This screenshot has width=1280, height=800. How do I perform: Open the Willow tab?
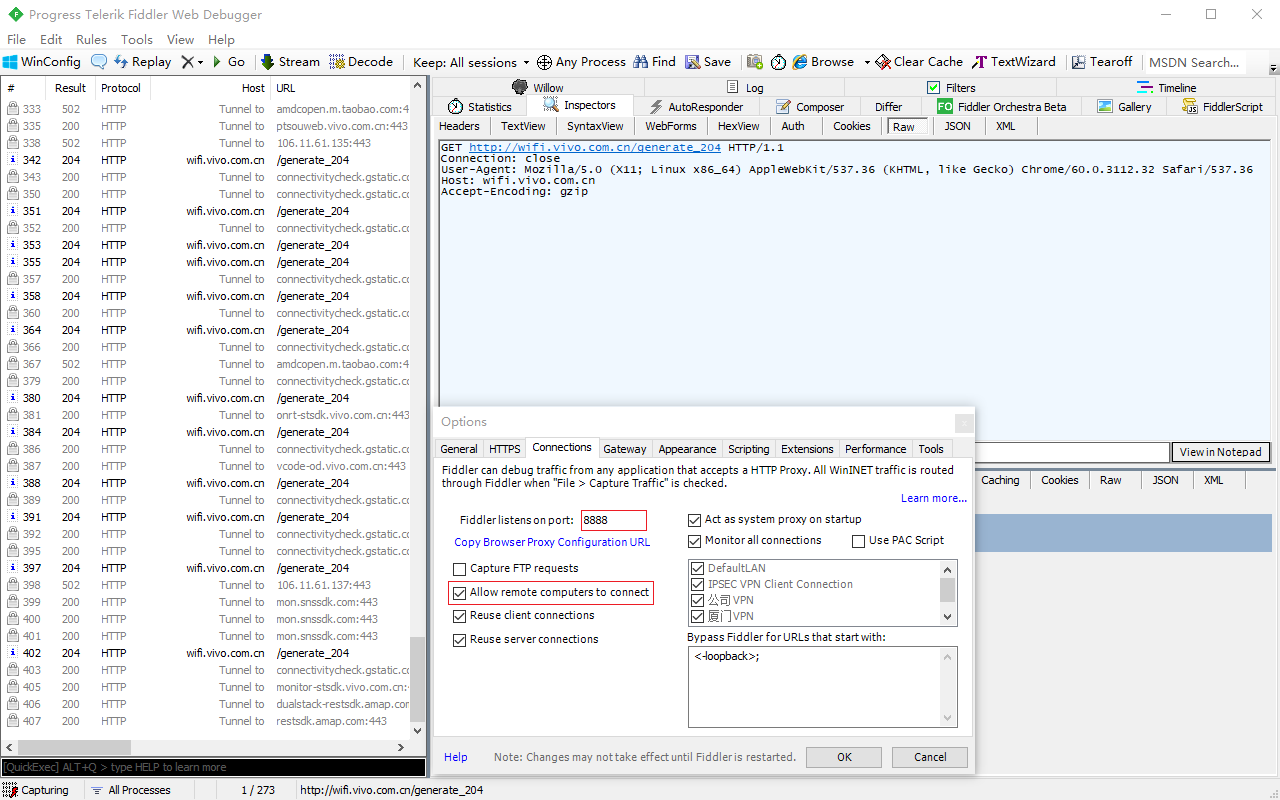537,88
